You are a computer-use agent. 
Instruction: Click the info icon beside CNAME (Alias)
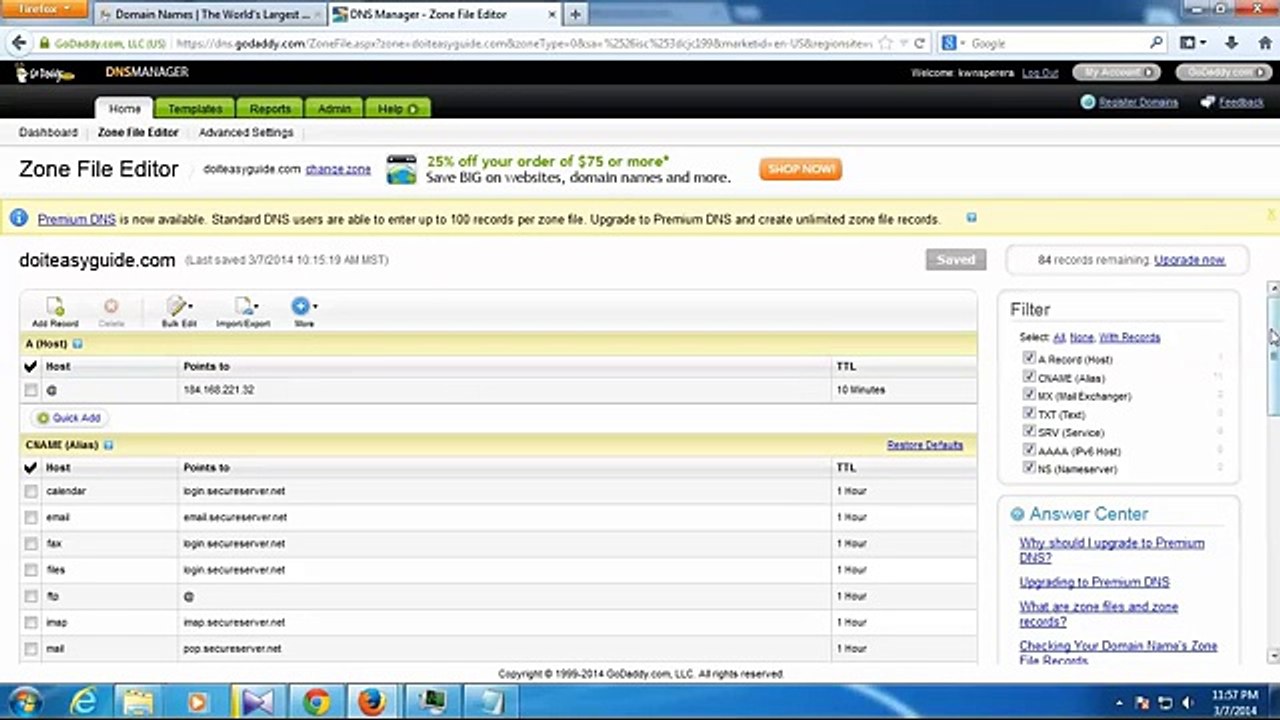pos(109,445)
